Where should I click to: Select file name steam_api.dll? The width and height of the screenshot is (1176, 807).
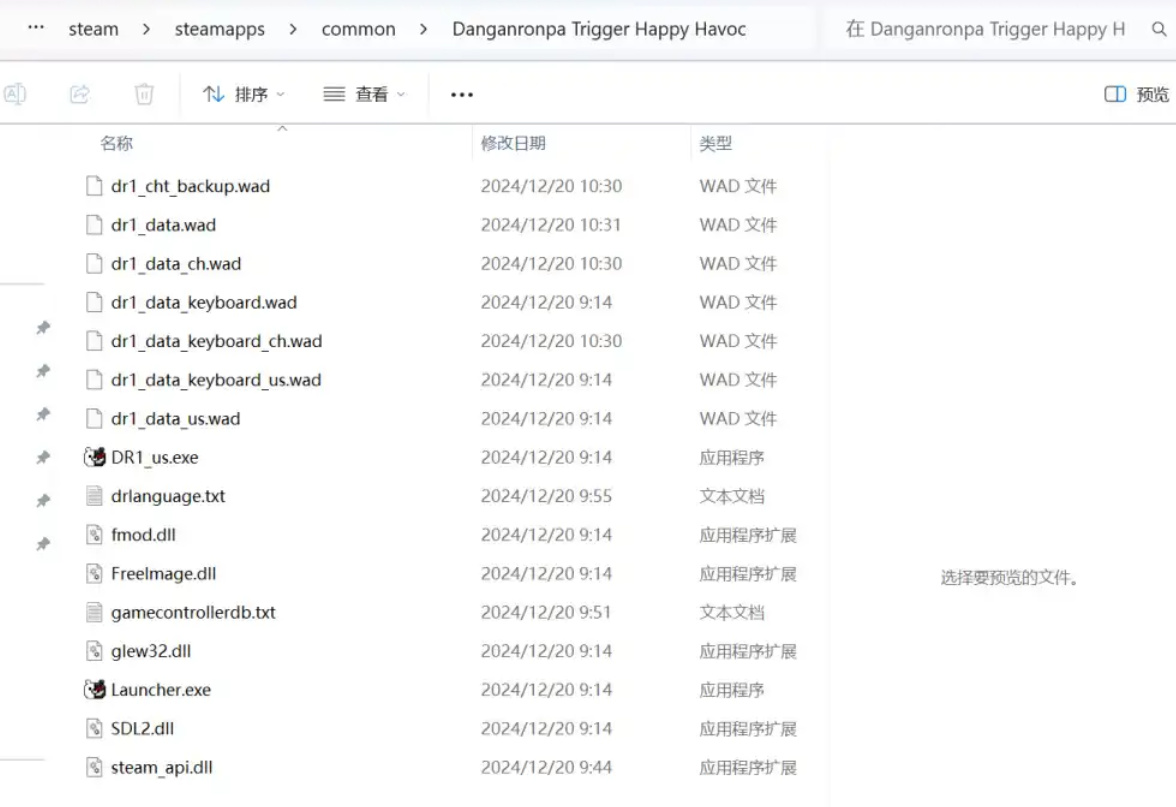click(162, 768)
